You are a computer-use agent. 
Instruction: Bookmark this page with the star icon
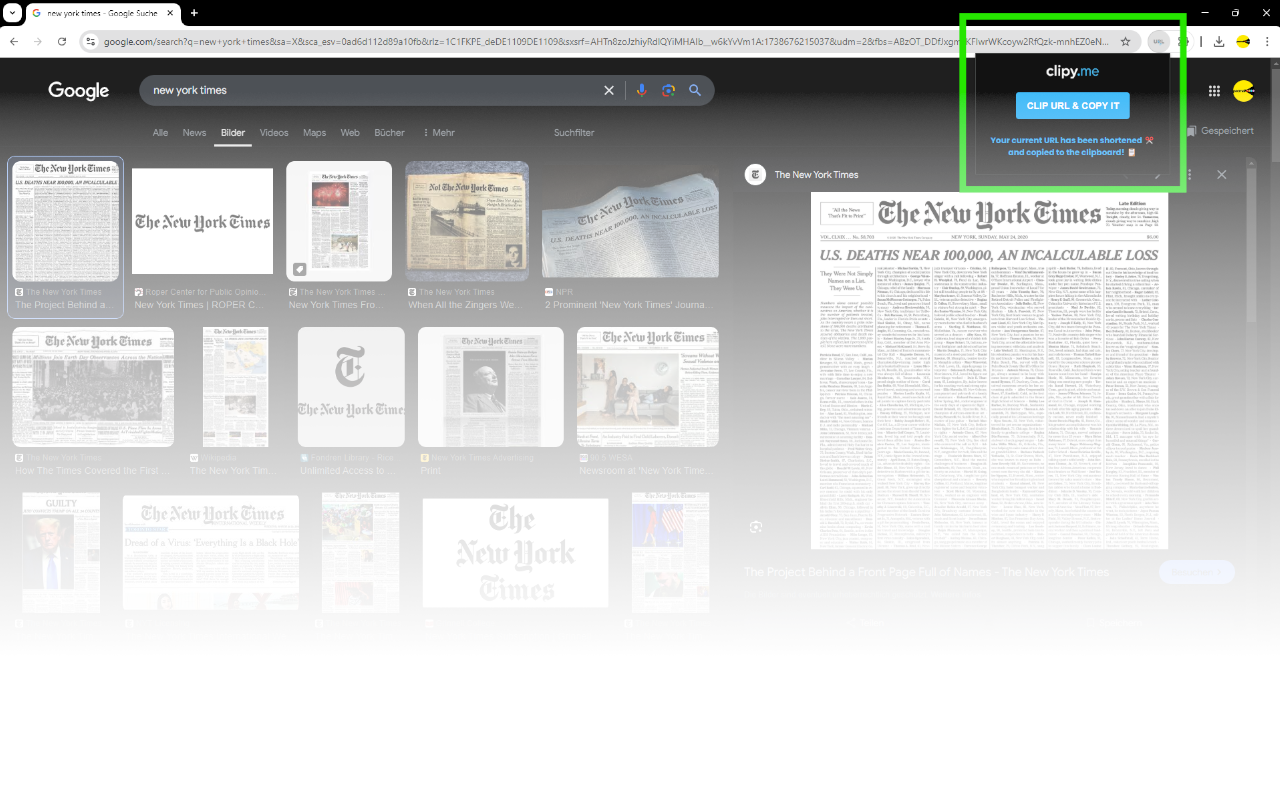[1125, 42]
